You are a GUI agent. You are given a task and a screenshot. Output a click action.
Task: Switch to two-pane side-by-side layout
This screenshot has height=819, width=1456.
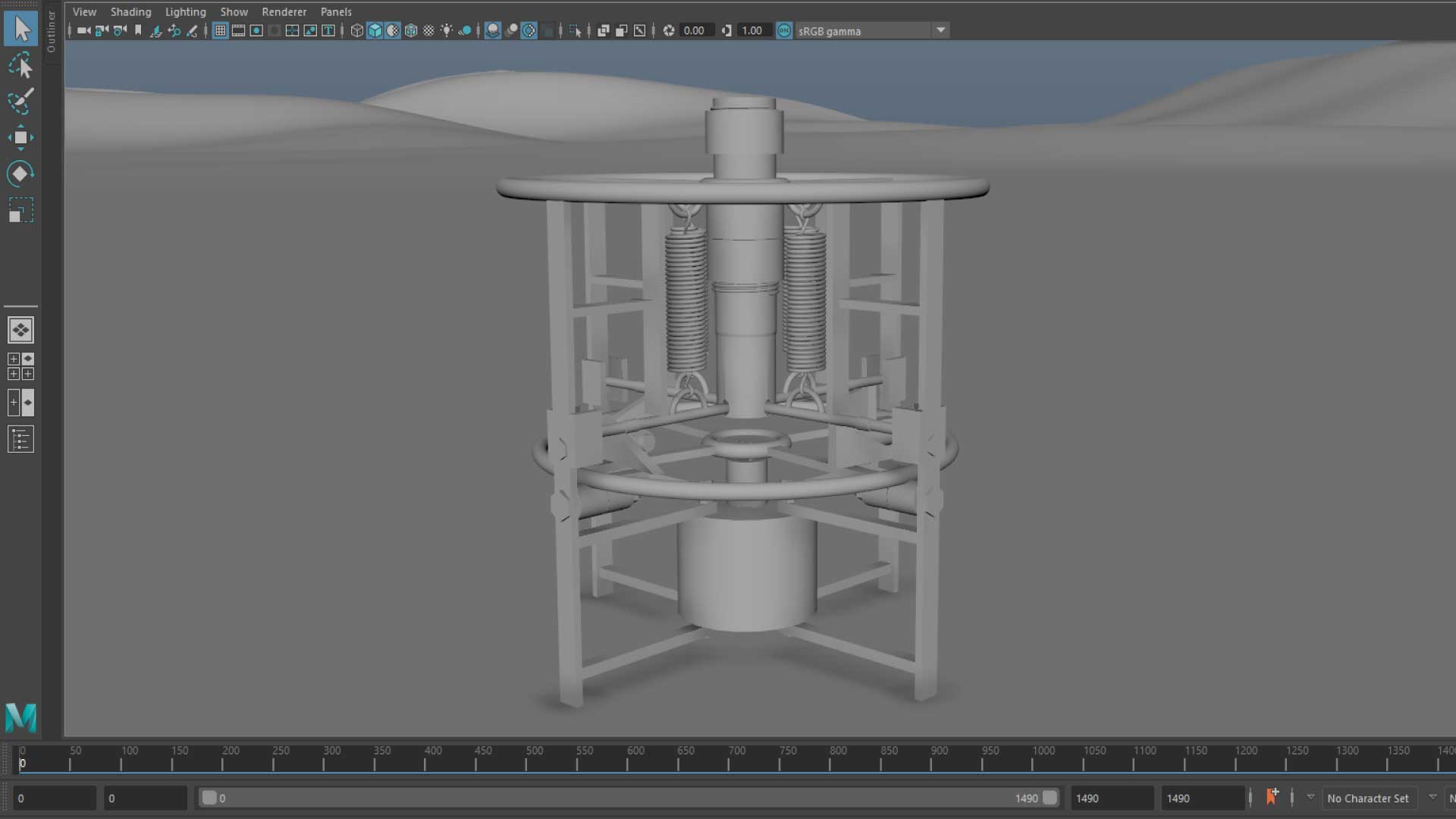point(20,403)
